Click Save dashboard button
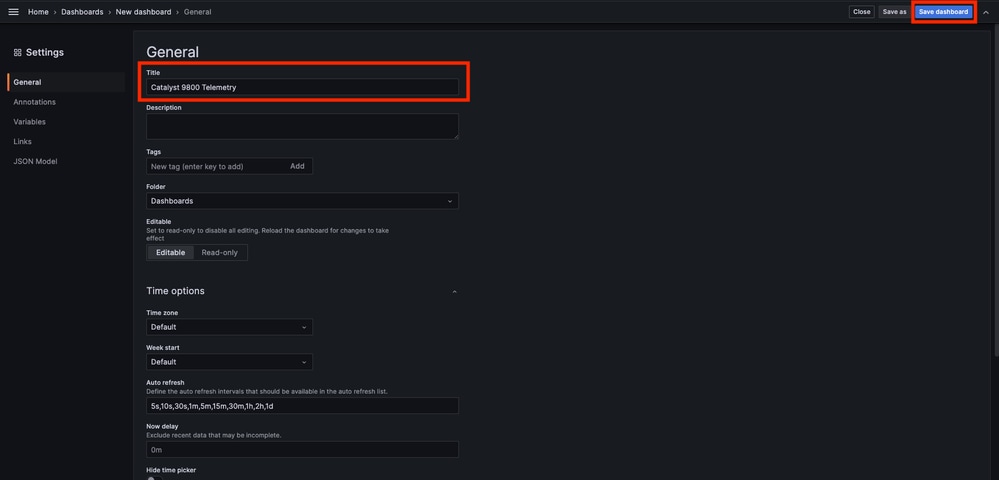The image size is (999, 480). tap(944, 12)
